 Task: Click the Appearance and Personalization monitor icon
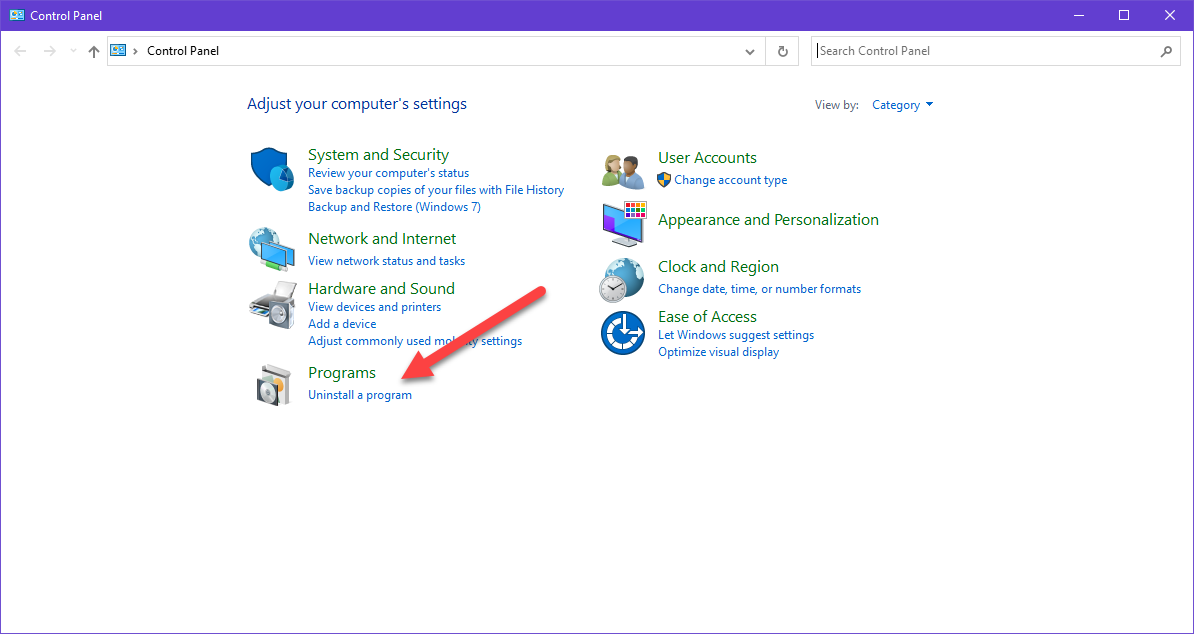coord(624,223)
